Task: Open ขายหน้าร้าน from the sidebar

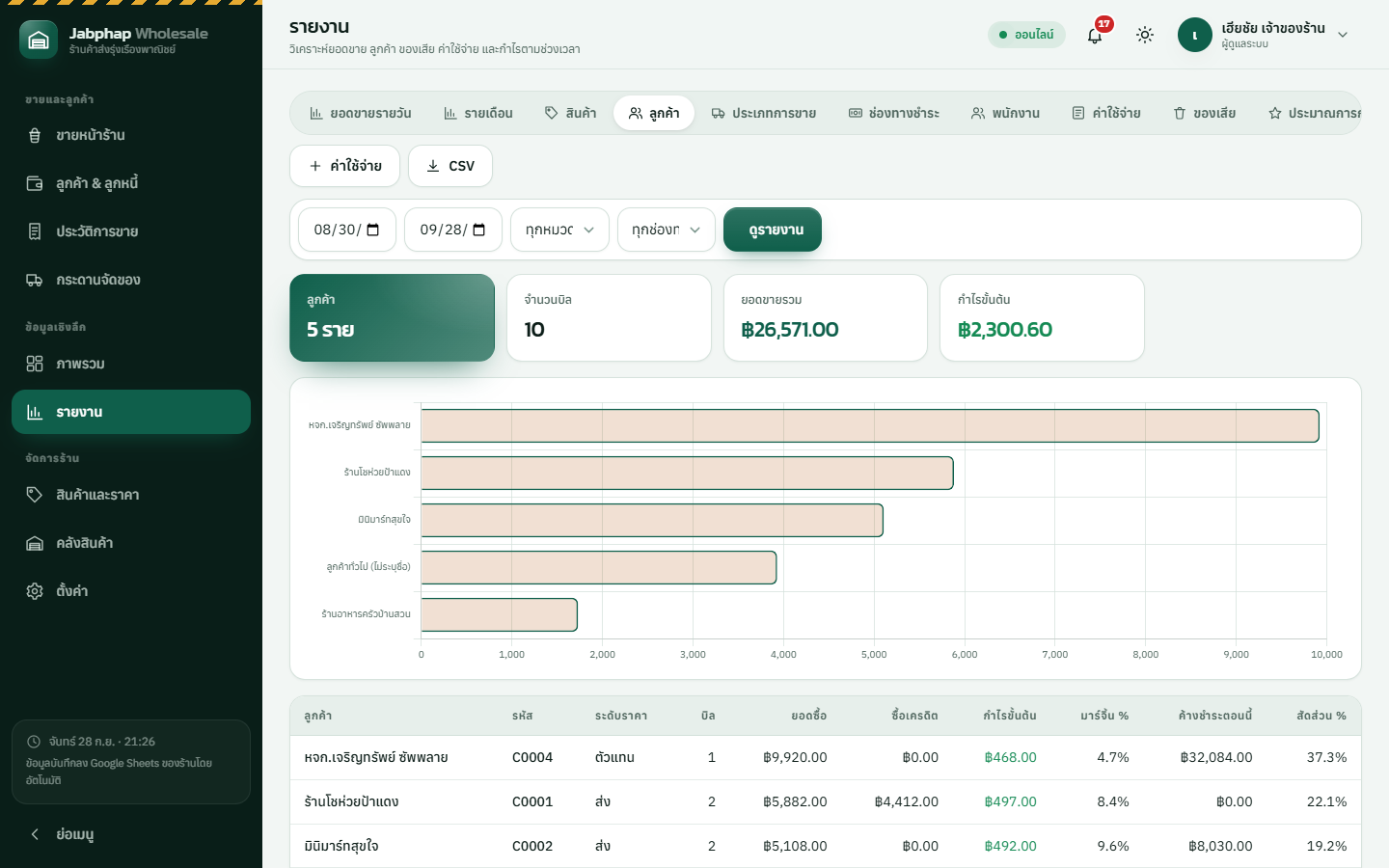Action: [x=131, y=135]
